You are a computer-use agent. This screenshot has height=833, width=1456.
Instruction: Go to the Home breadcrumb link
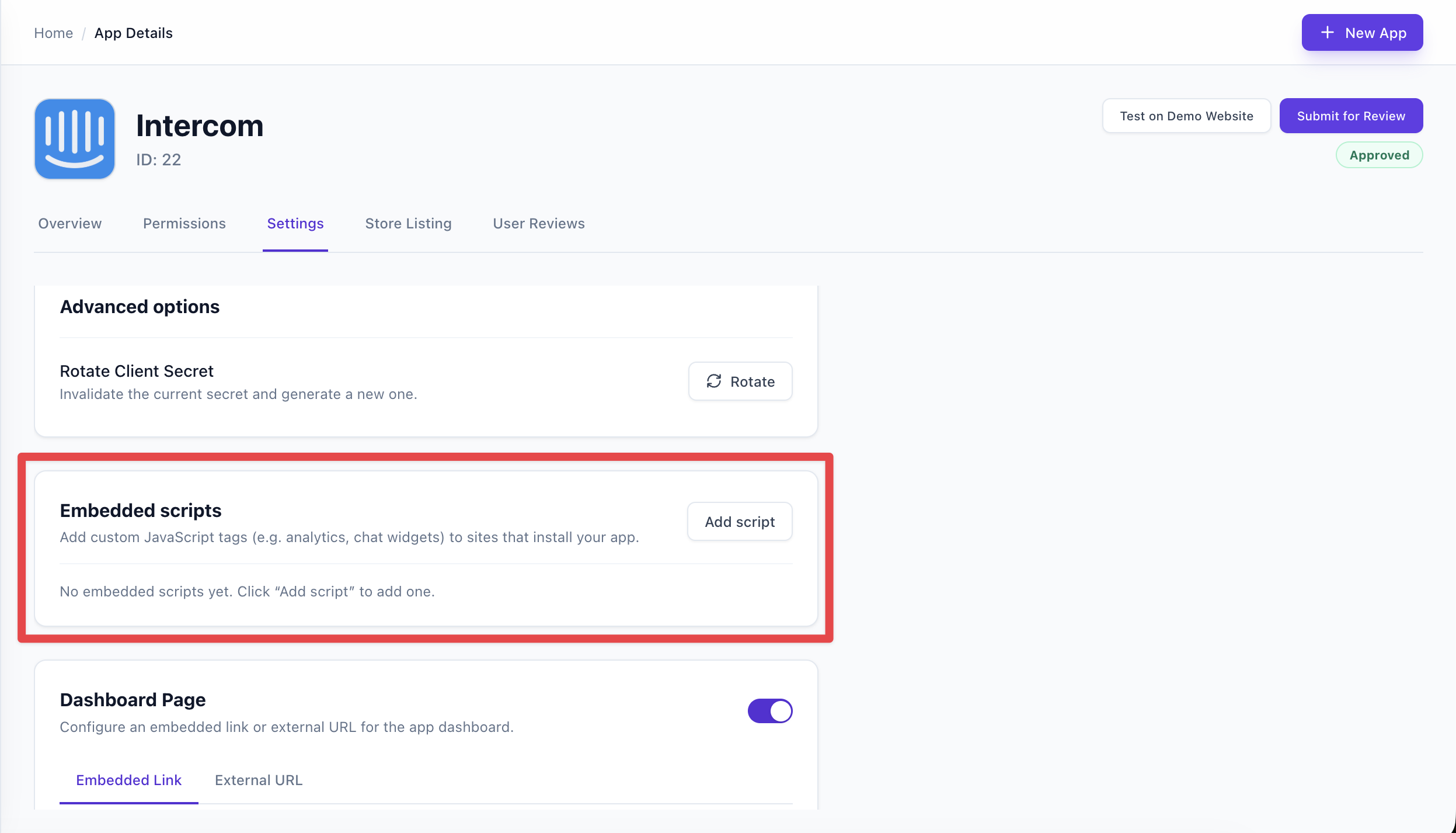click(53, 33)
